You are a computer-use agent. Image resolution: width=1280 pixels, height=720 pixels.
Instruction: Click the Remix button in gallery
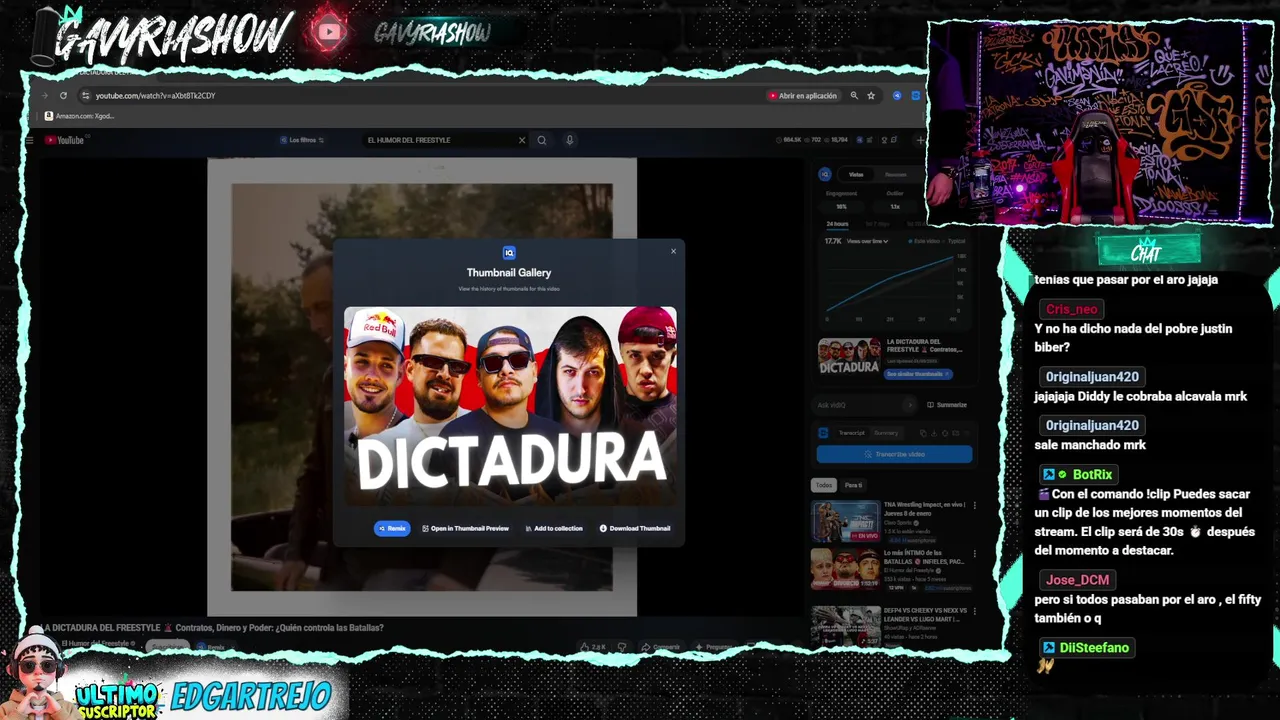click(x=392, y=528)
